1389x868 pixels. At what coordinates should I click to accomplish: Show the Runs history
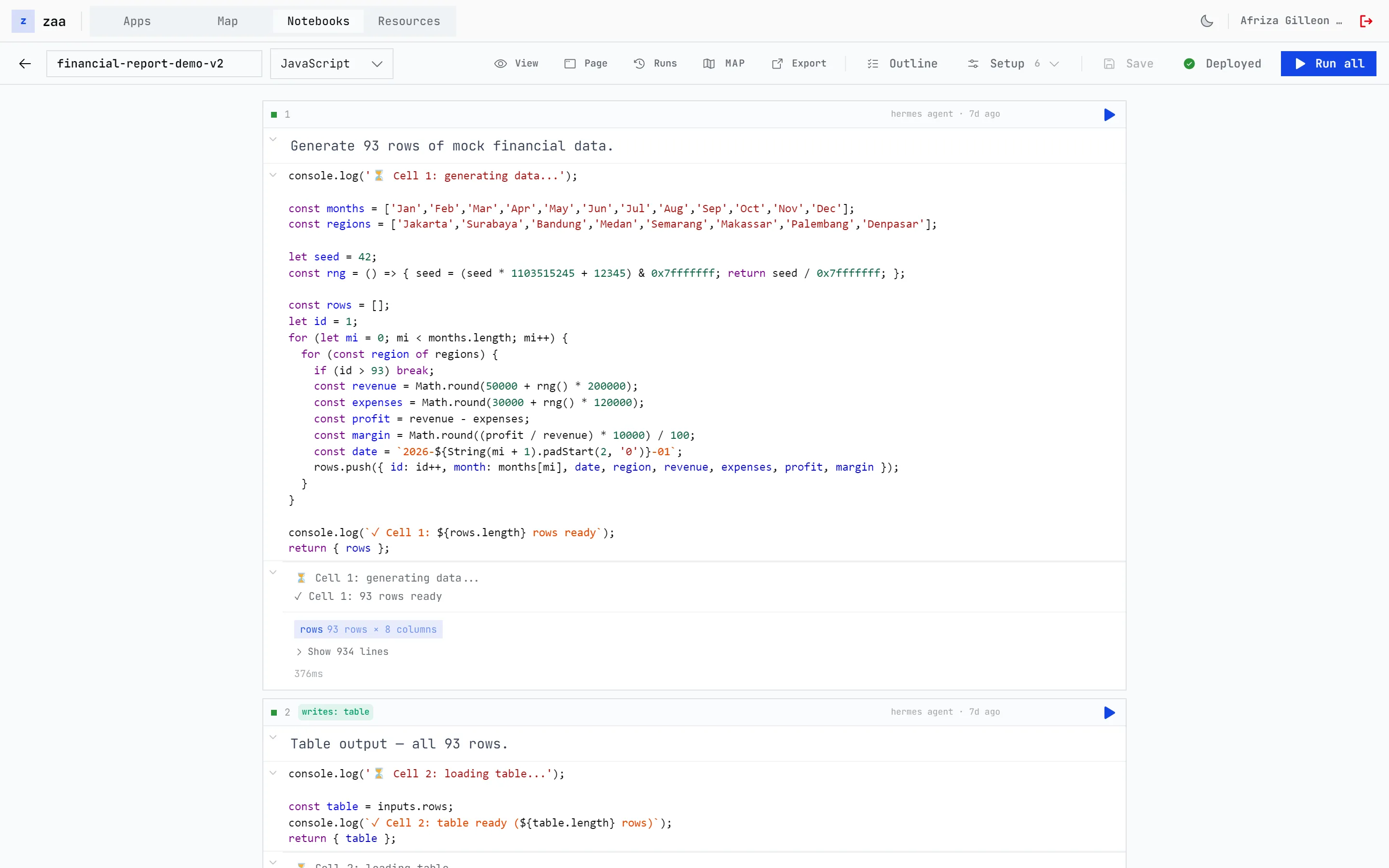point(655,64)
